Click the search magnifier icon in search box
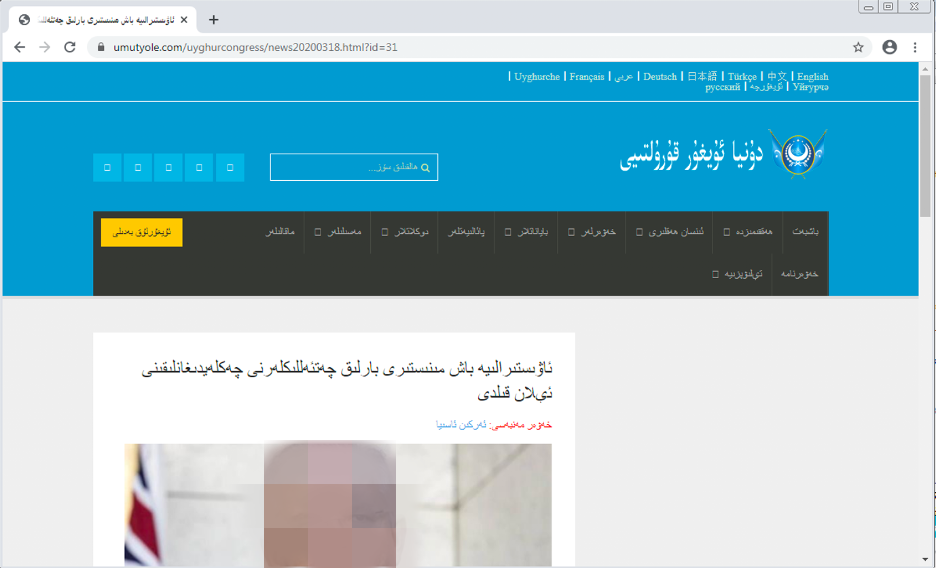The image size is (936, 568). click(425, 168)
